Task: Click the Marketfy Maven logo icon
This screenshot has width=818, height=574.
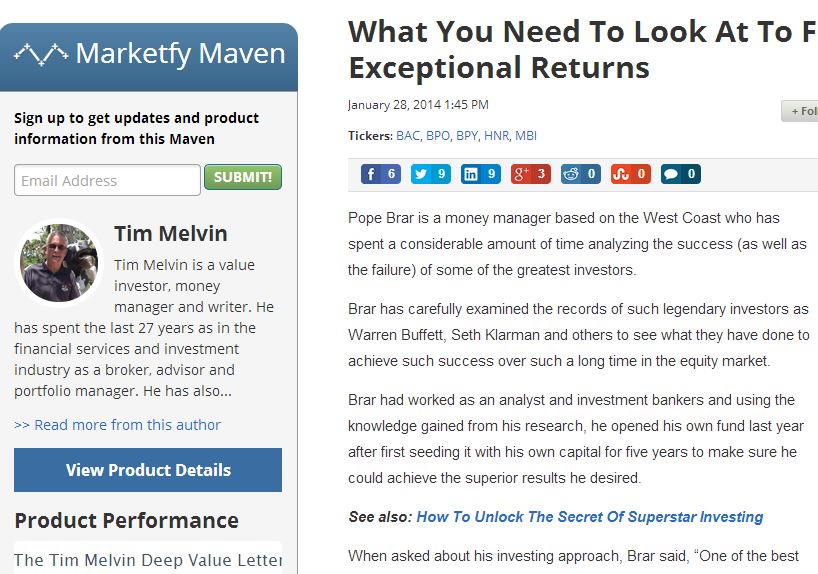Action: click(x=40, y=53)
